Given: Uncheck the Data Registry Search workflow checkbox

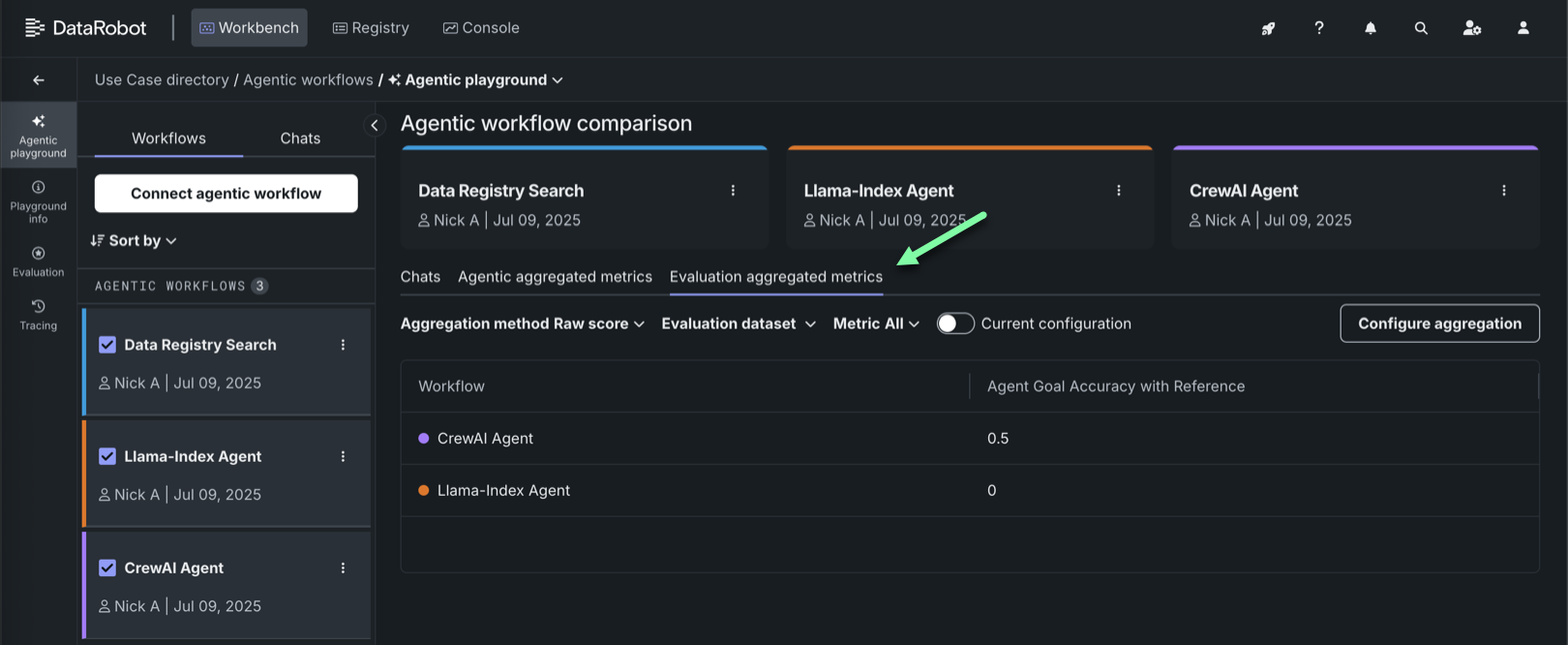Looking at the screenshot, I should [107, 345].
